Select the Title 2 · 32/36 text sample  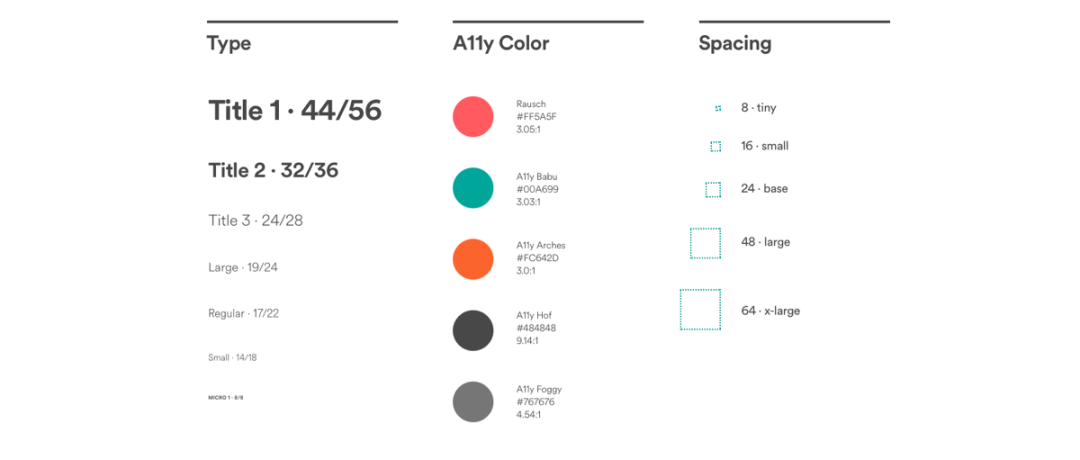[273, 170]
